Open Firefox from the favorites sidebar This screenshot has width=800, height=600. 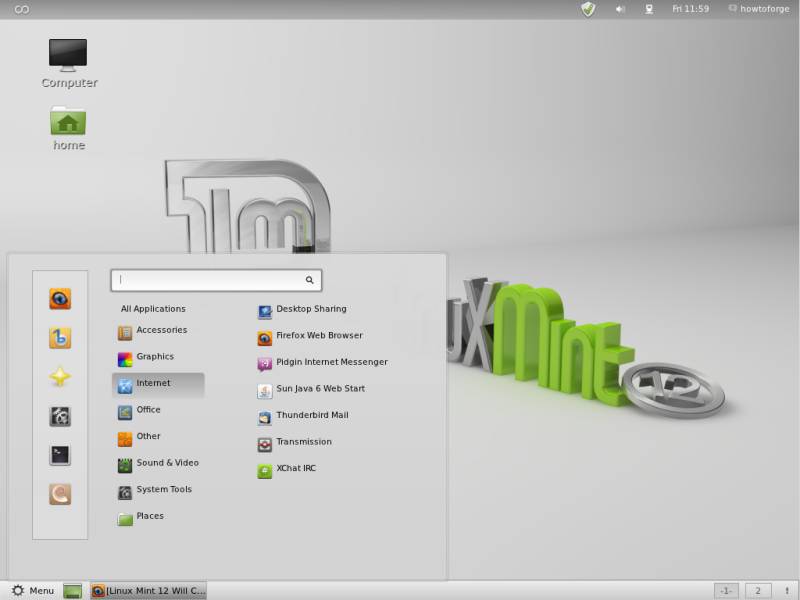click(60, 299)
